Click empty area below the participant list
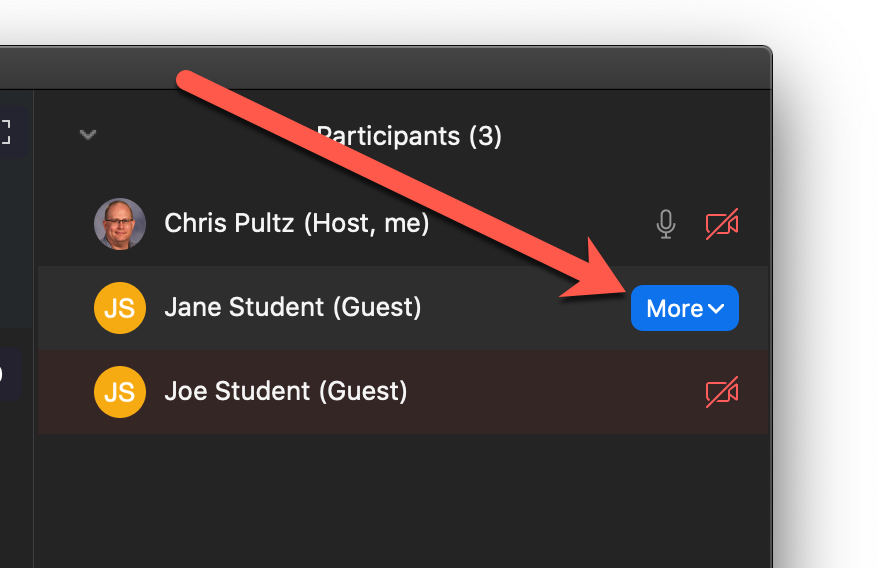Viewport: 884px width, 568px height. tap(403, 501)
